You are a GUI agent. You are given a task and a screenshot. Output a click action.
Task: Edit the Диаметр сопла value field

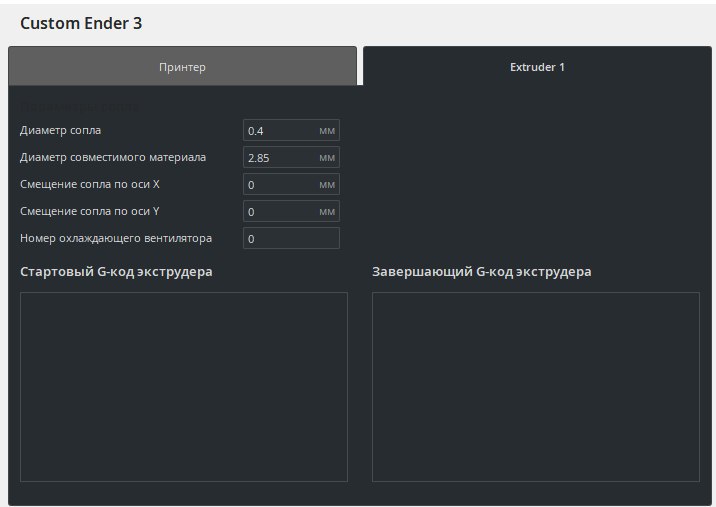(291, 131)
